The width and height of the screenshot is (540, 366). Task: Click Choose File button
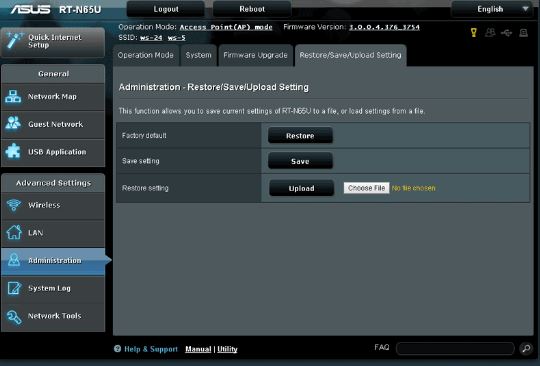pyautogui.click(x=366, y=188)
